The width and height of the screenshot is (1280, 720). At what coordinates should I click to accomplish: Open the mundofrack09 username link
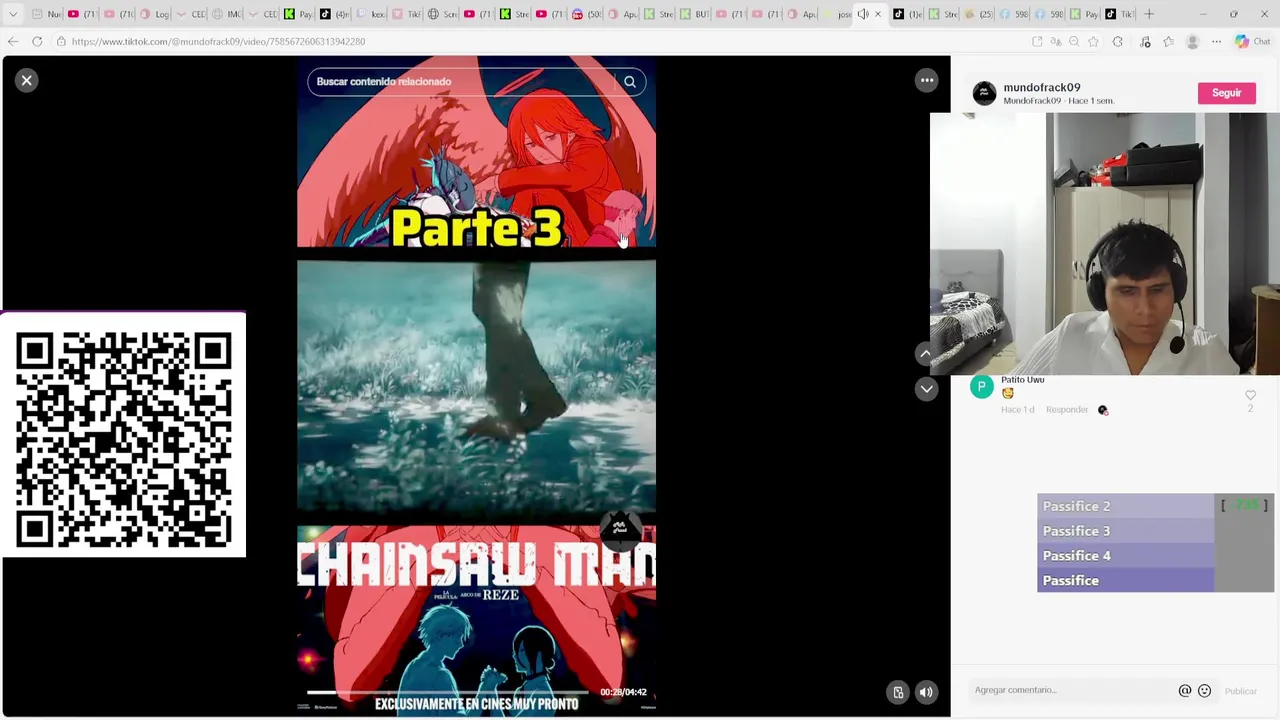point(1041,88)
